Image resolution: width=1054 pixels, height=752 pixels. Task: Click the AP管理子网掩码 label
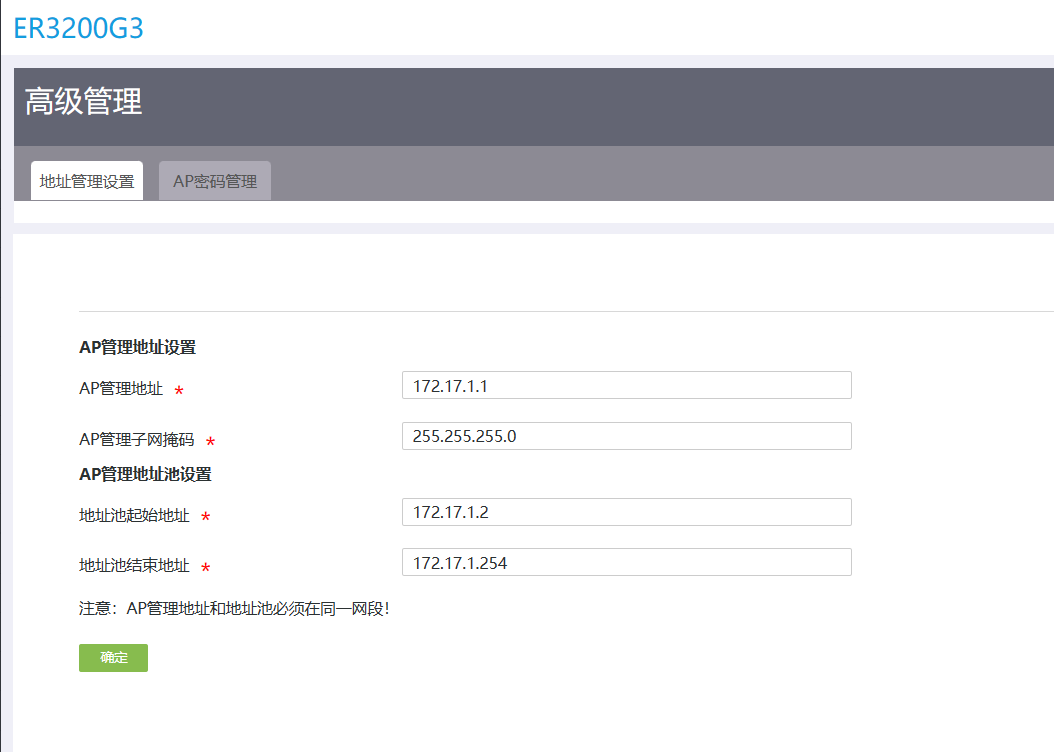(x=136, y=440)
